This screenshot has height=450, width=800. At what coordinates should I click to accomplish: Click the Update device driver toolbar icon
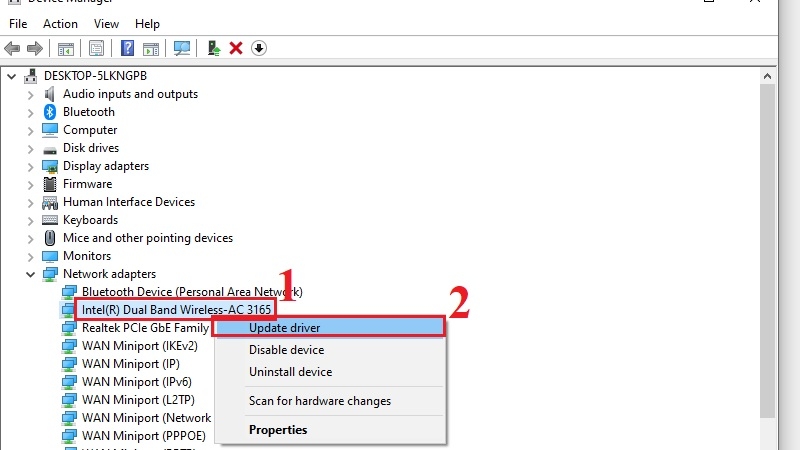tap(214, 48)
